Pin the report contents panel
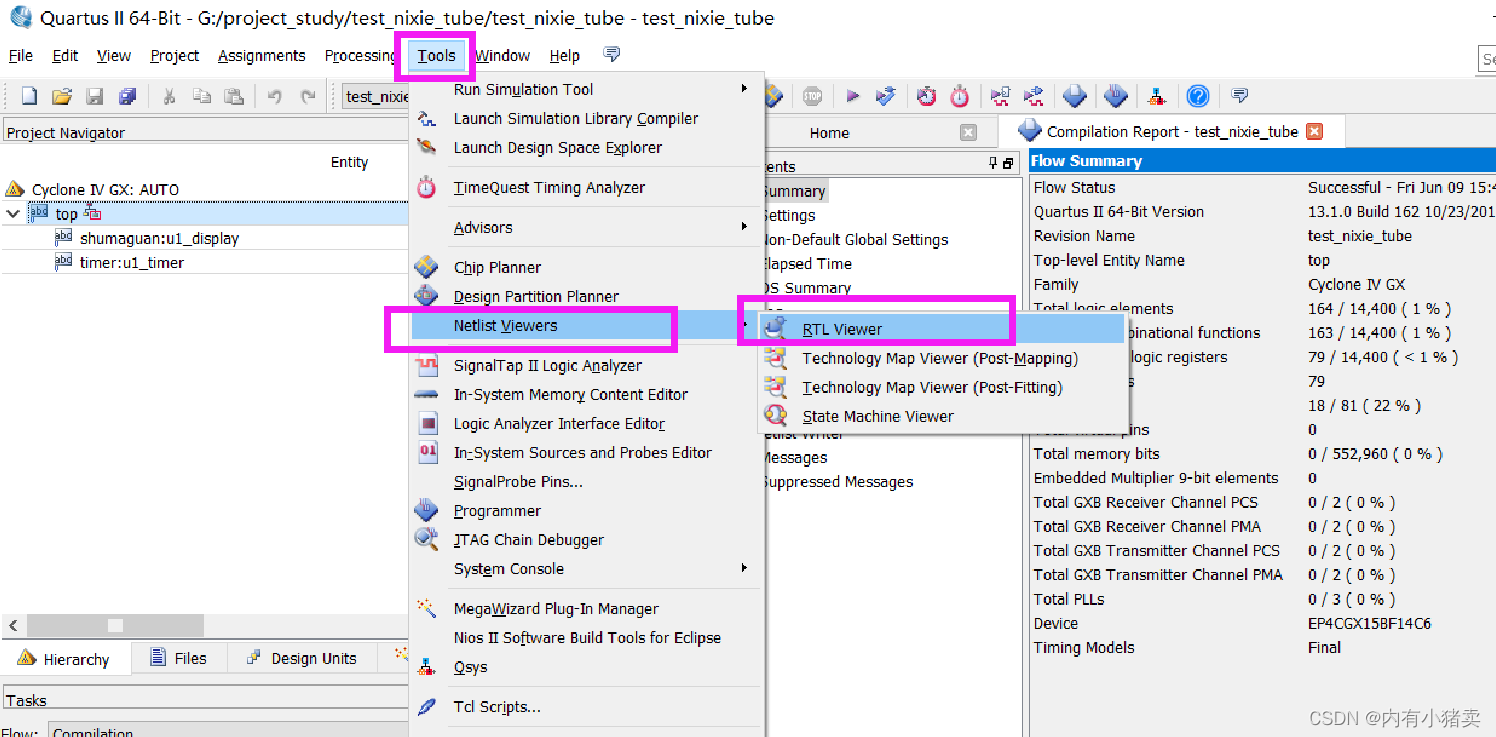 (x=993, y=164)
